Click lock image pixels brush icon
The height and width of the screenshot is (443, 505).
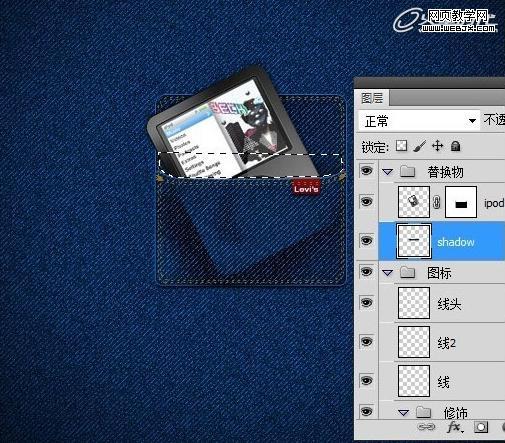pyautogui.click(x=420, y=146)
